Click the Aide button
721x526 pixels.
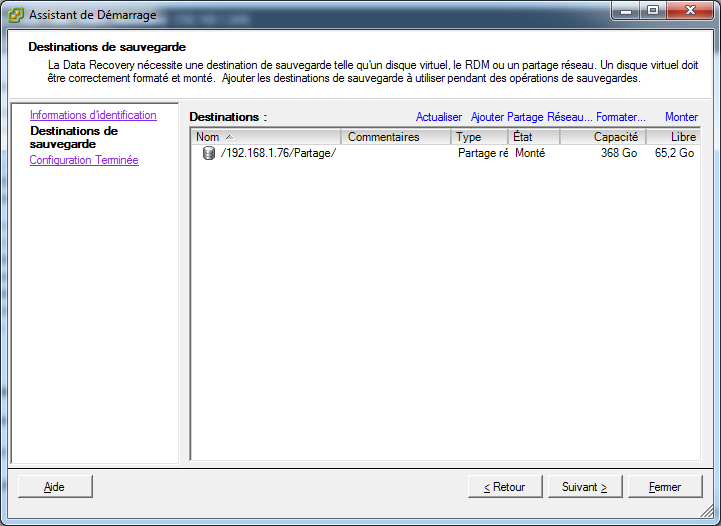(x=55, y=486)
